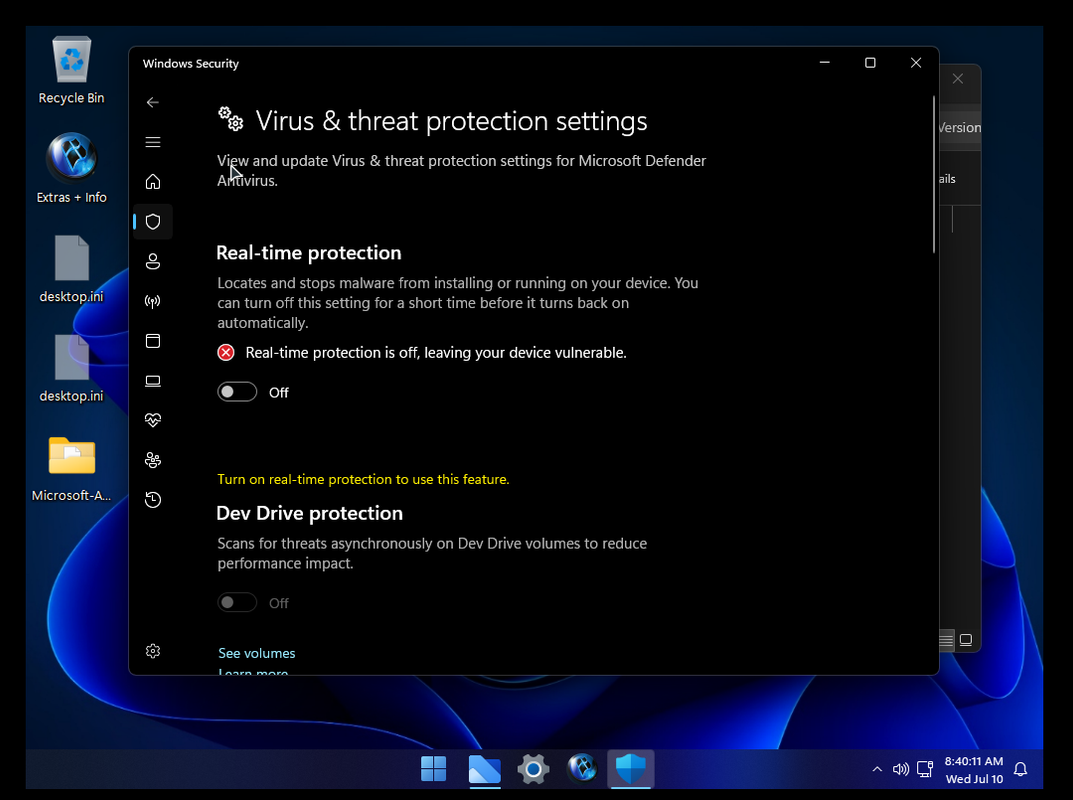This screenshot has height=800, width=1073.
Task: Select the lower desktop.ini file icon
Action: 71,369
